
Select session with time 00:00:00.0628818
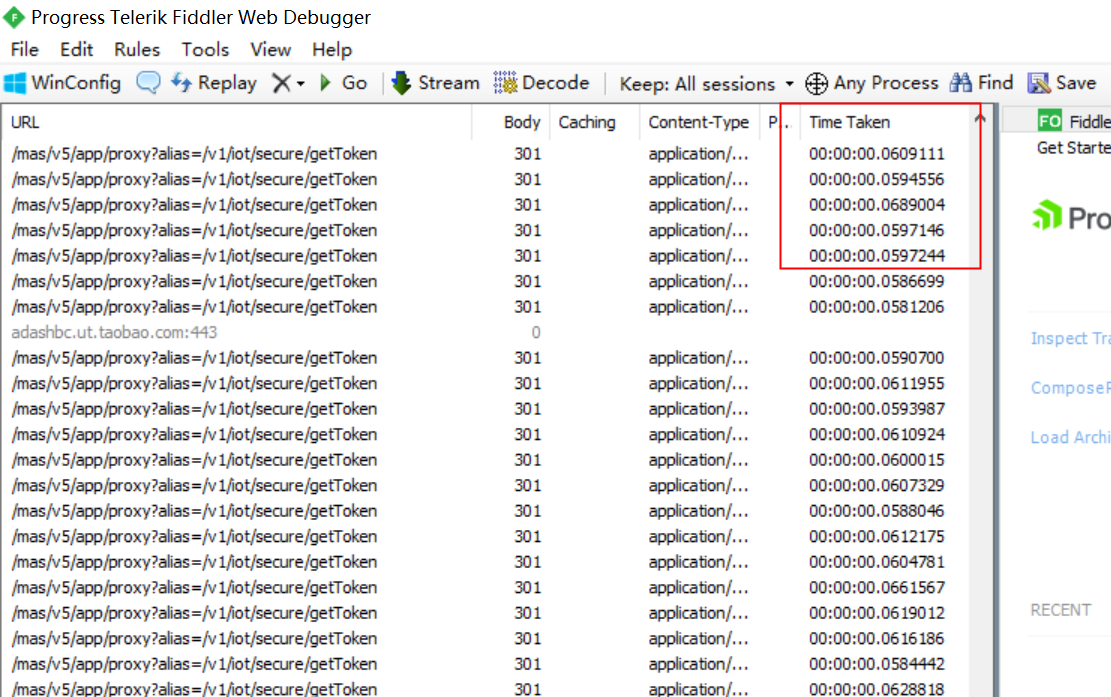pyautogui.click(x=485, y=688)
